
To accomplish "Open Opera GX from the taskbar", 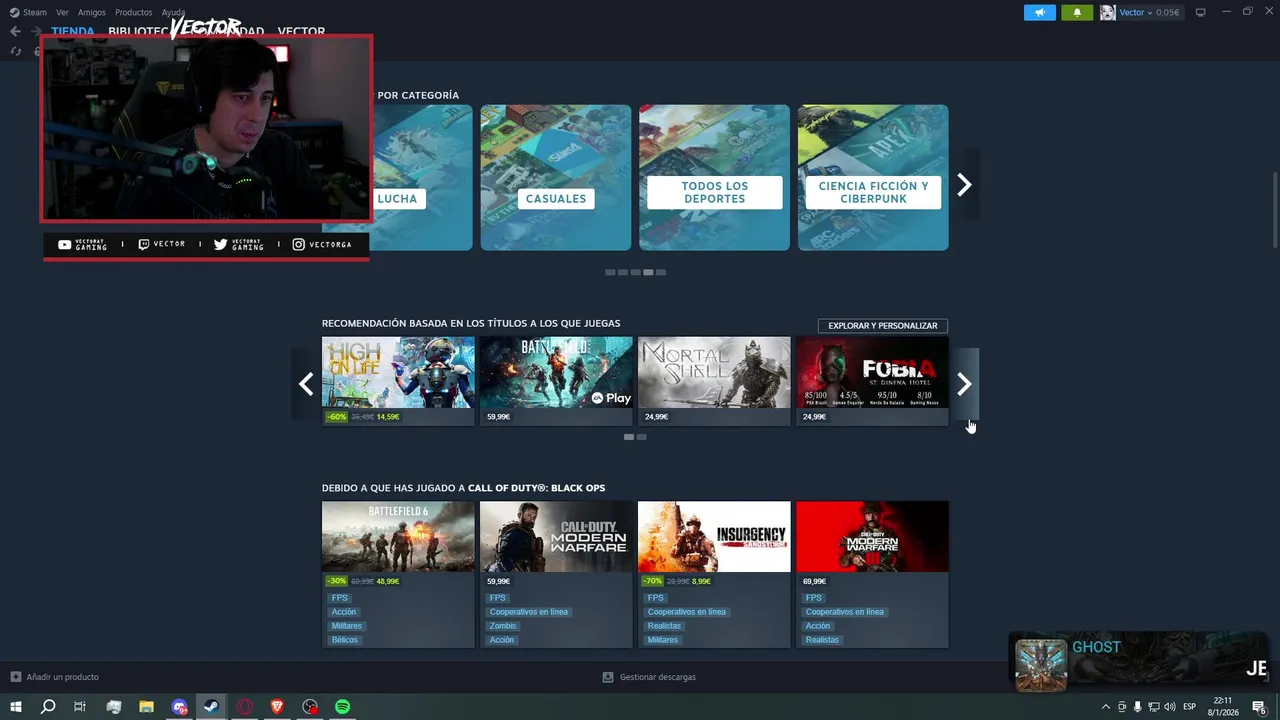I will [244, 707].
